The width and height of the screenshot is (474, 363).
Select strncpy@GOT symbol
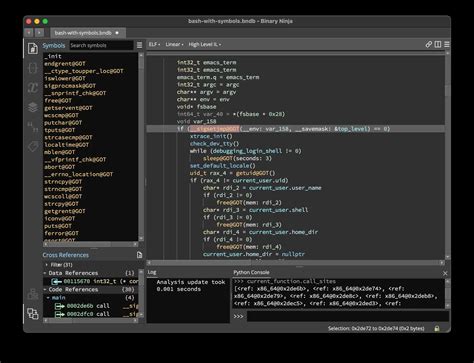pos(63,182)
